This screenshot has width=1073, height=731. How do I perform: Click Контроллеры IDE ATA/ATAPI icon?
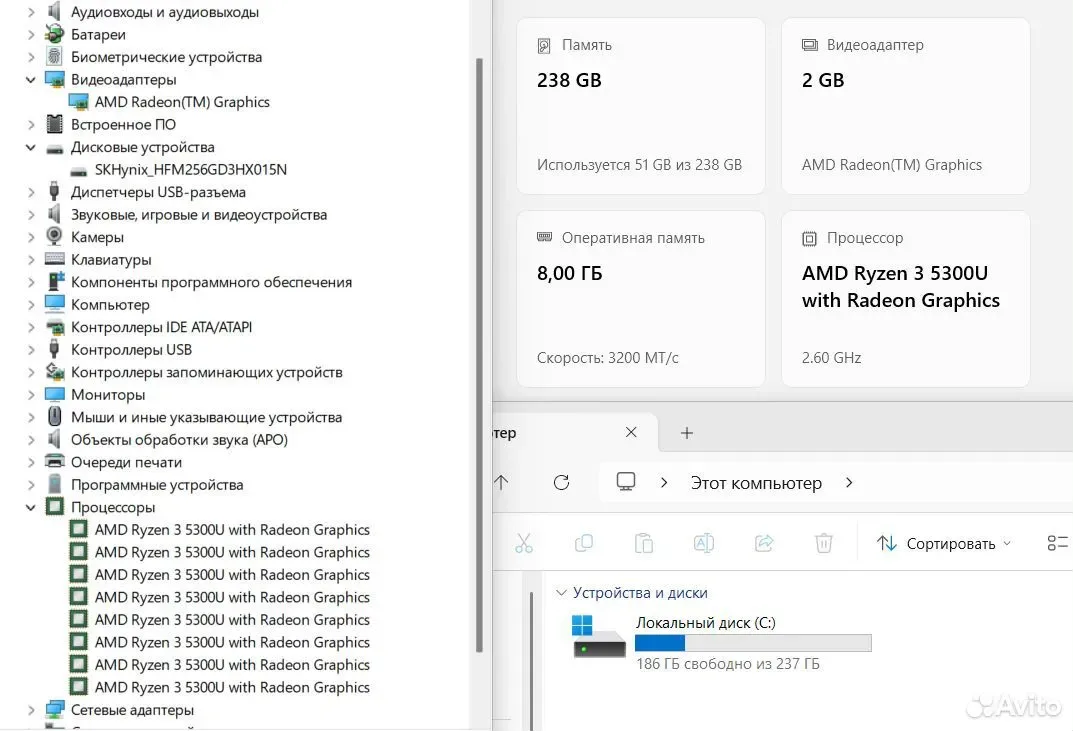tap(55, 327)
